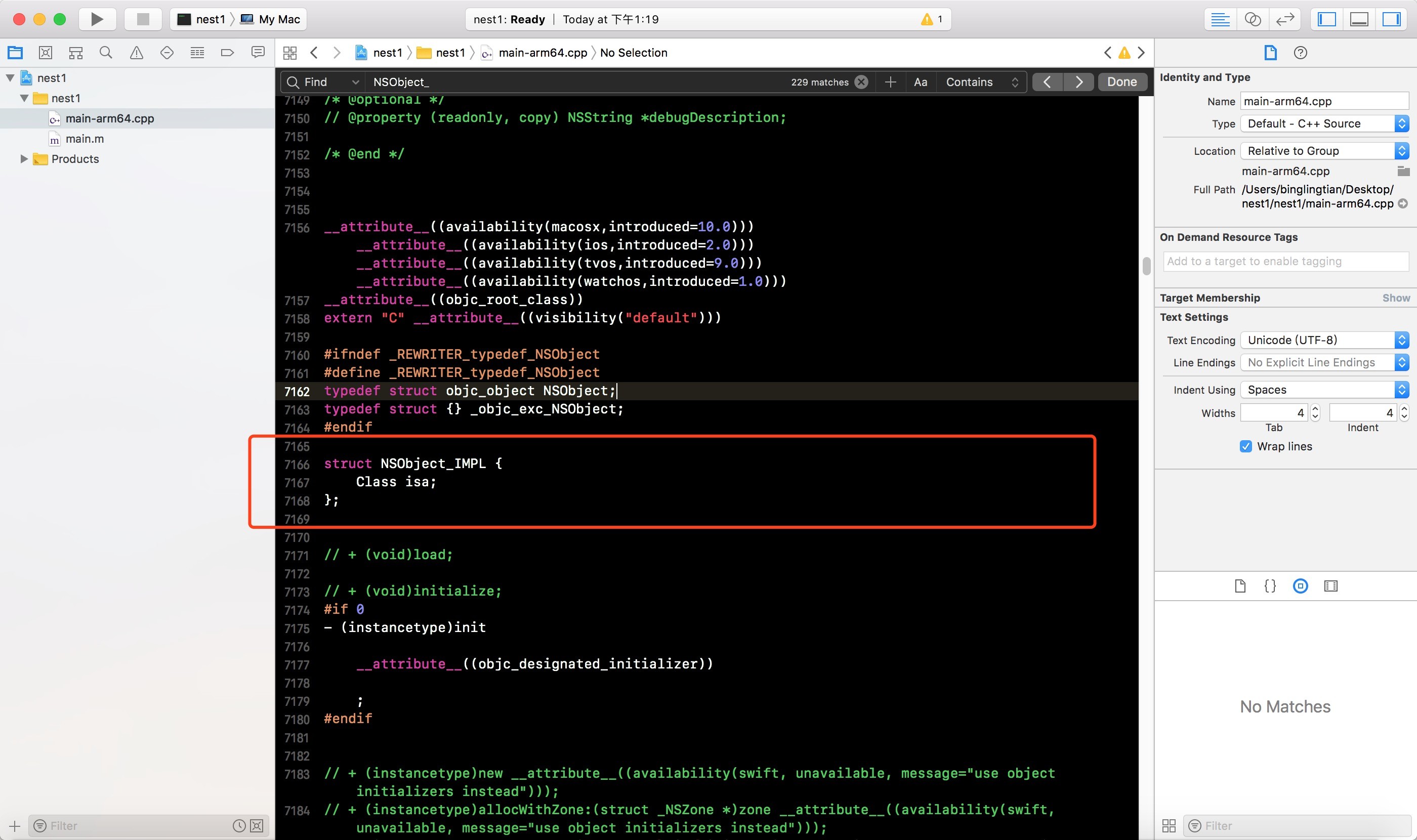Viewport: 1417px width, 840px height.
Task: Increment the Tab width stepper
Action: [1315, 408]
